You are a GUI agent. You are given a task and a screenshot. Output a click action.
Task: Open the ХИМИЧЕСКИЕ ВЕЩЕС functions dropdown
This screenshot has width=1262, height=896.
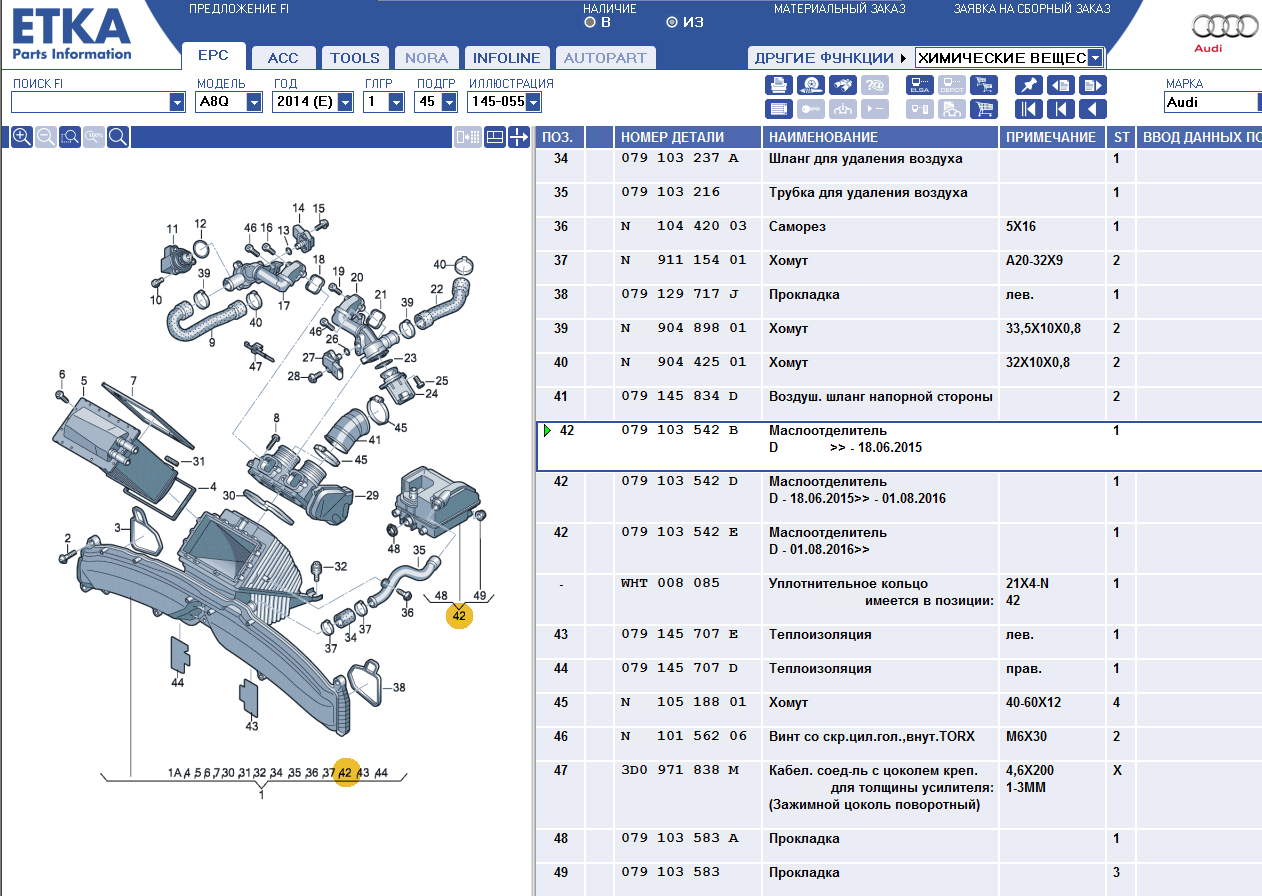[1095, 58]
